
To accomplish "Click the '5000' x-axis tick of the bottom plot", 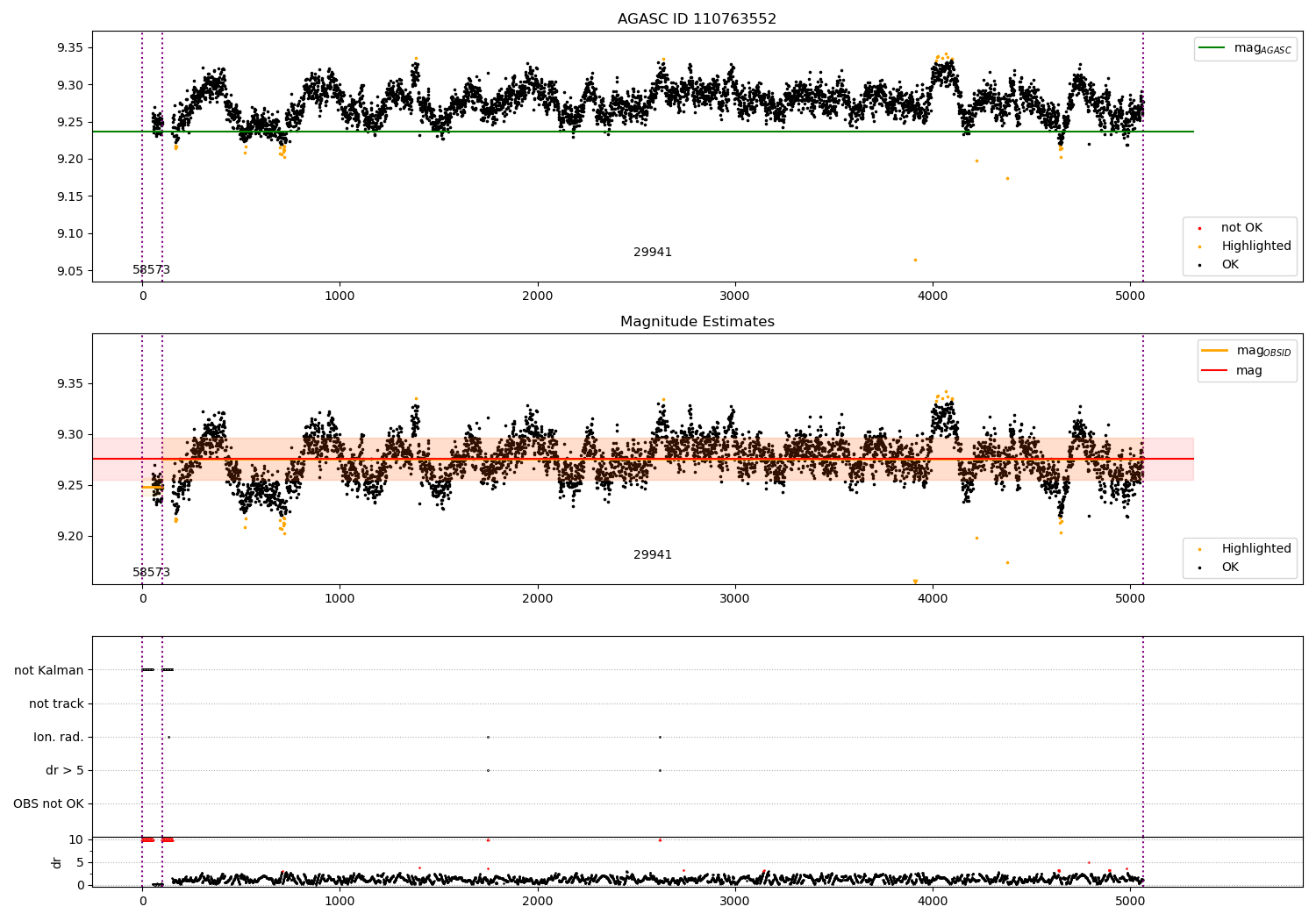I will [x=1130, y=901].
